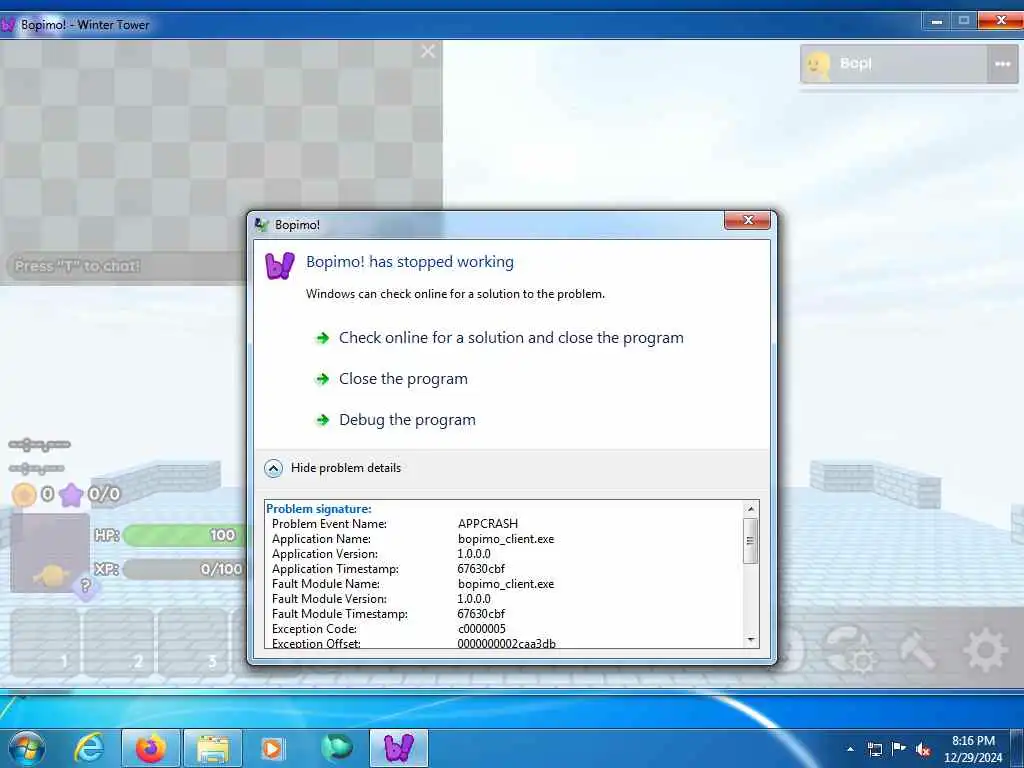This screenshot has width=1024, height=768.
Task: Click the XP progress bar
Action: pos(183,569)
